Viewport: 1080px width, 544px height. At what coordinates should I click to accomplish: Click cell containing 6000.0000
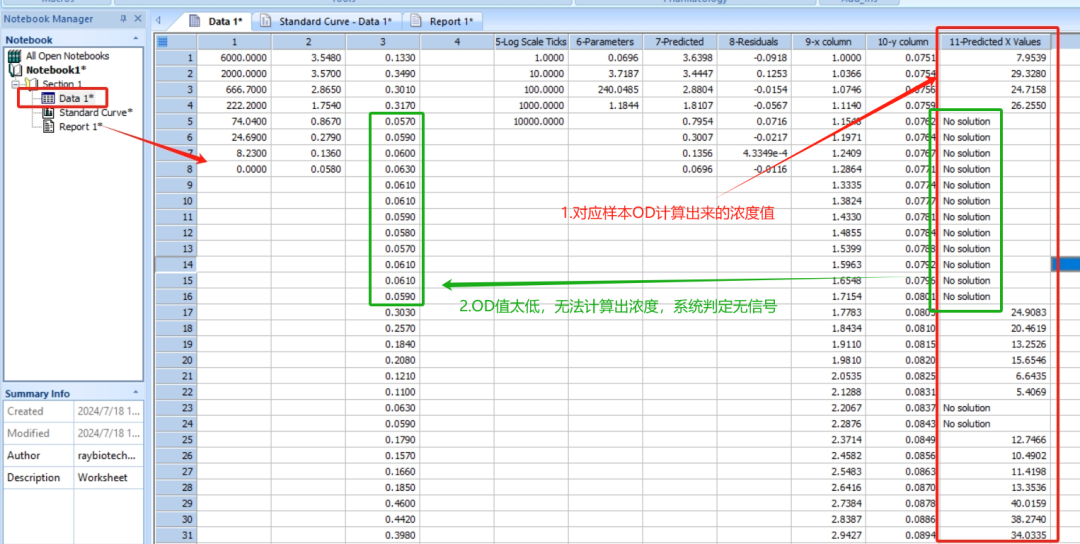tap(234, 58)
